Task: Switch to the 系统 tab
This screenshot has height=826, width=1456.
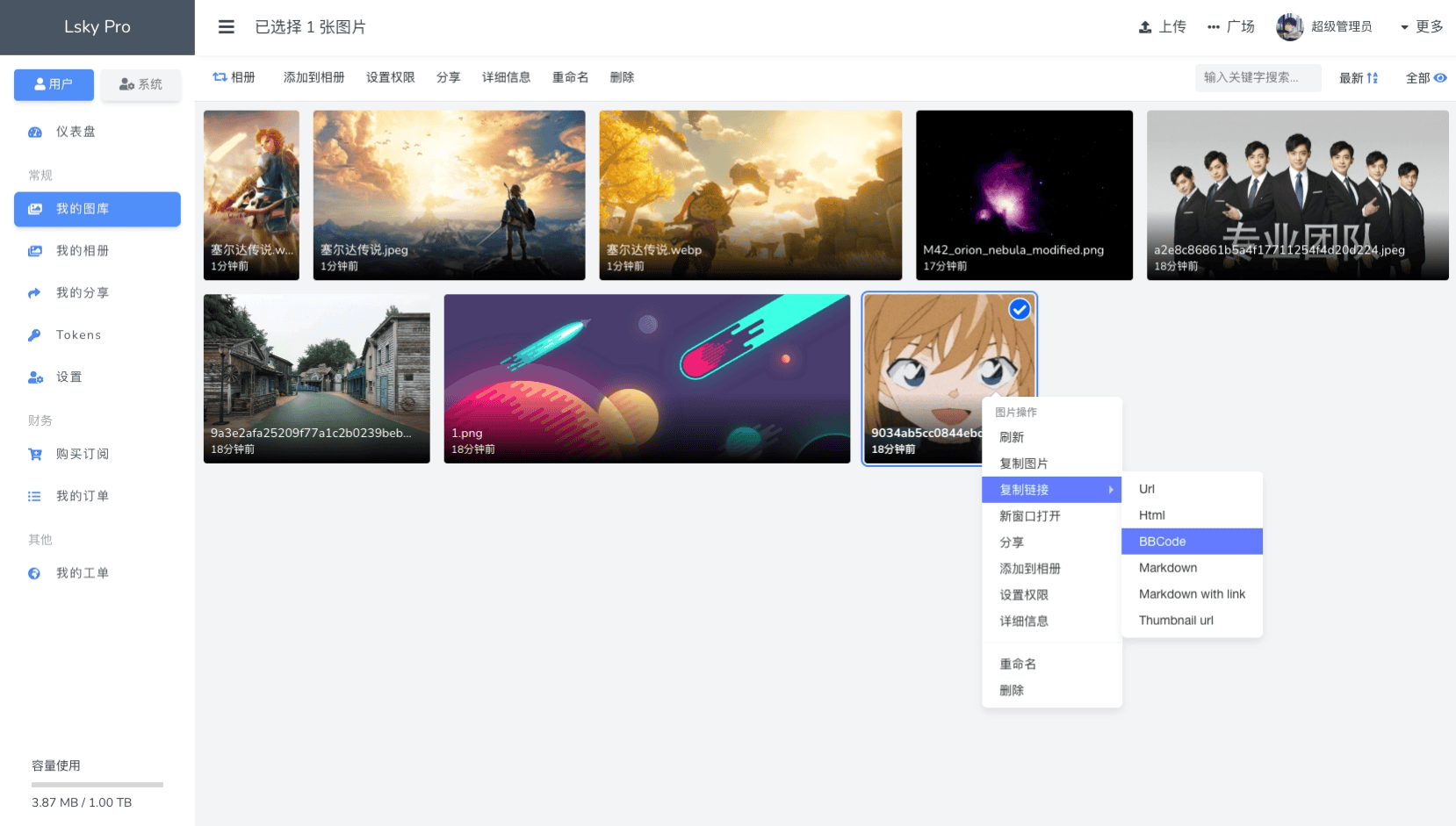Action: point(141,84)
